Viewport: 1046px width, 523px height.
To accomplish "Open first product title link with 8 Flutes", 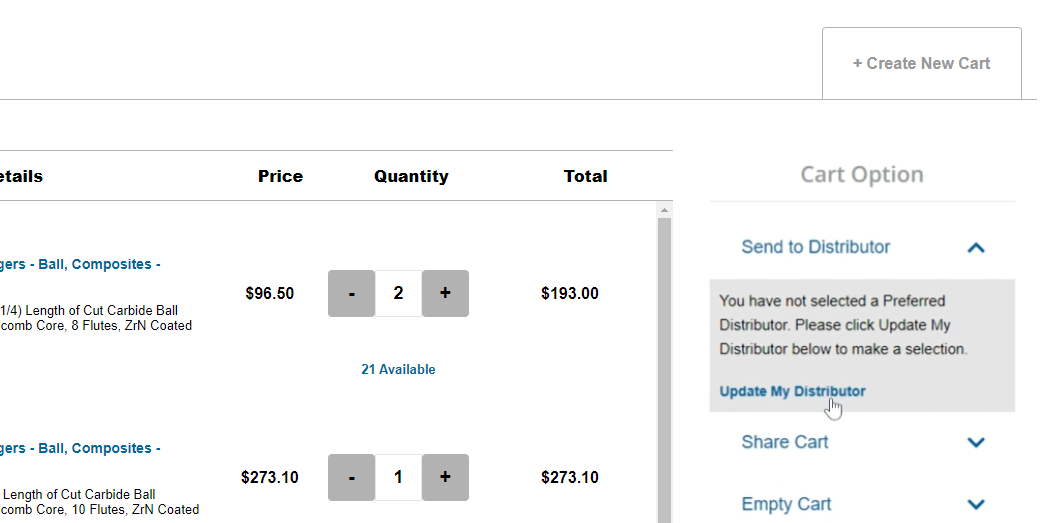I will tap(80, 264).
